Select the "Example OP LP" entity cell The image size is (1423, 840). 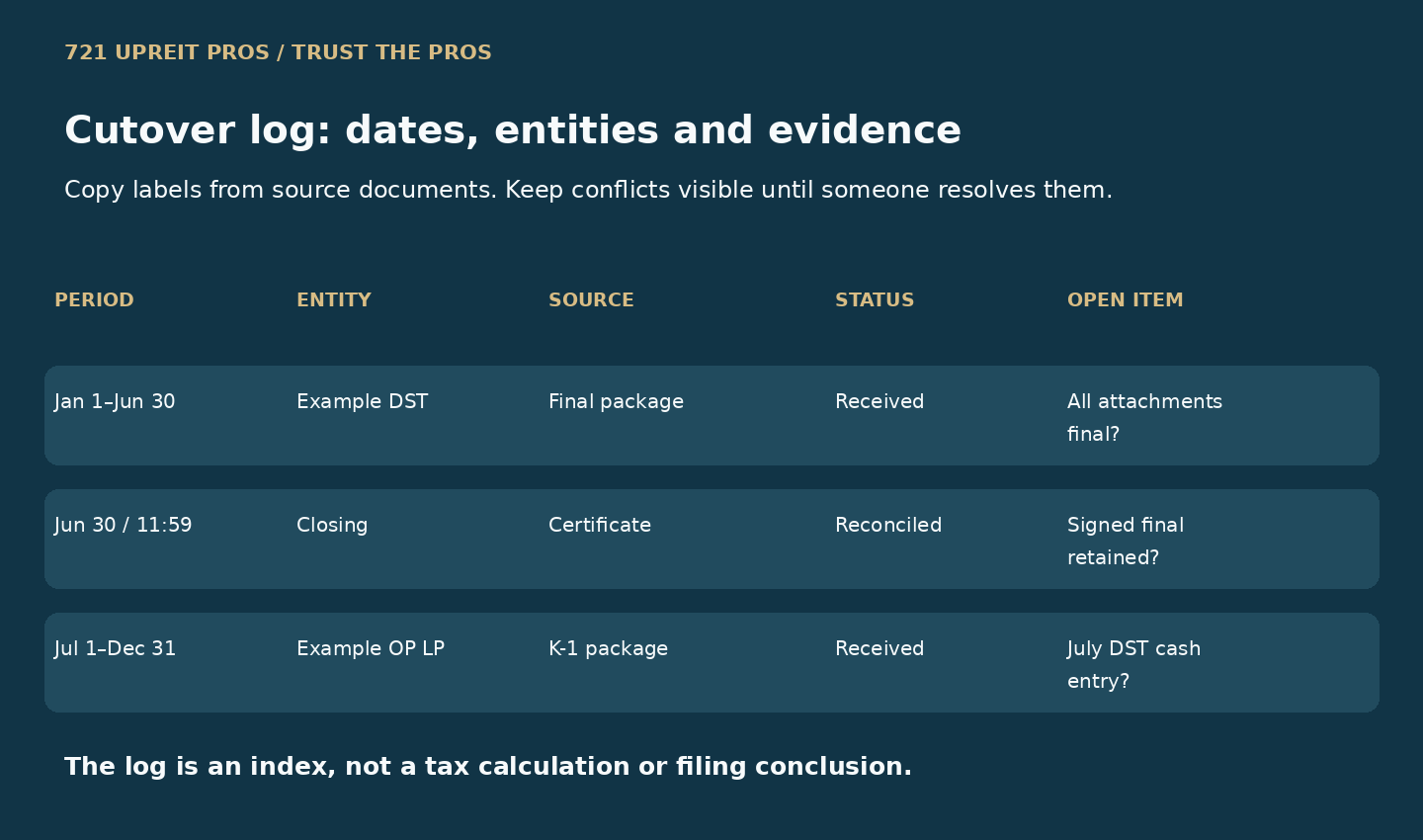(371, 649)
